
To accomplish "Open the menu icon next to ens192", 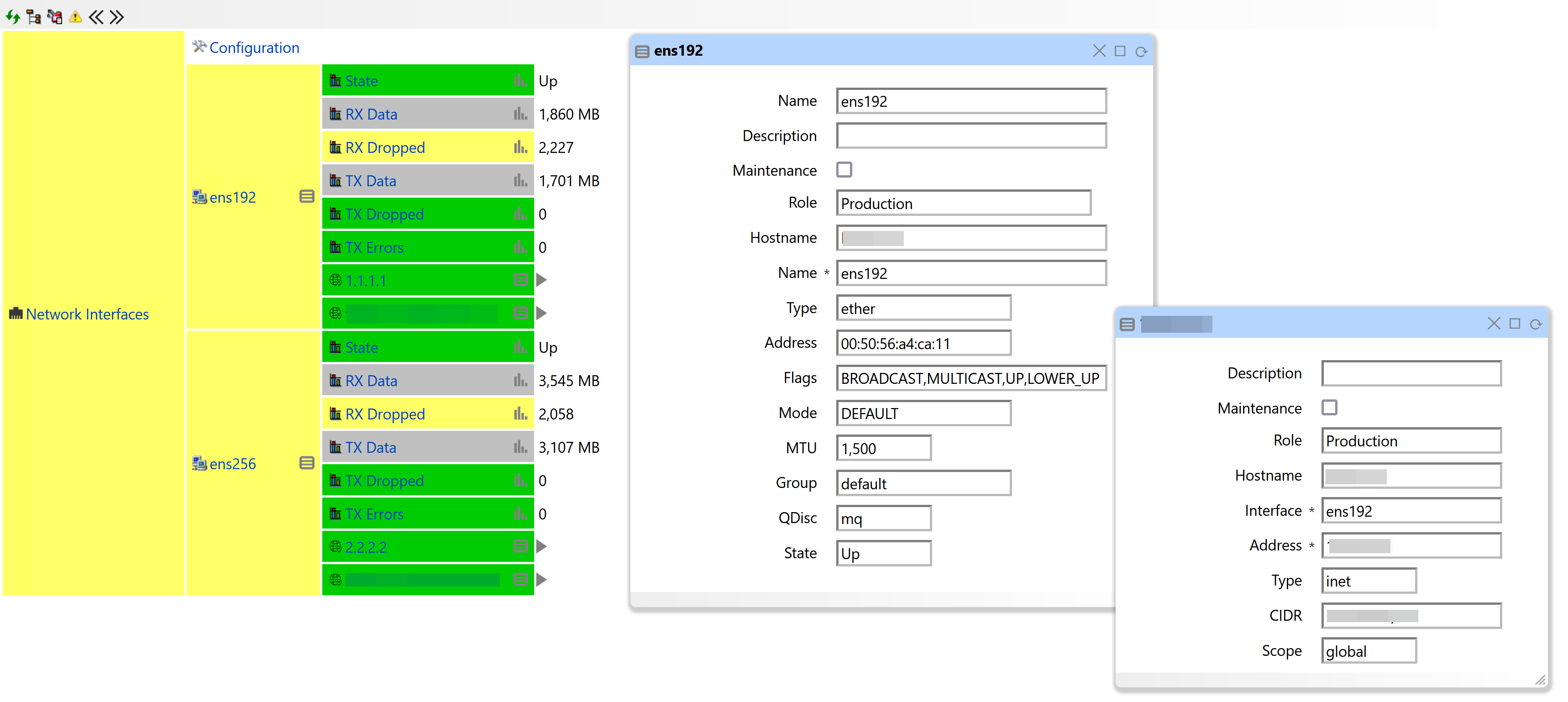I will 306,196.
